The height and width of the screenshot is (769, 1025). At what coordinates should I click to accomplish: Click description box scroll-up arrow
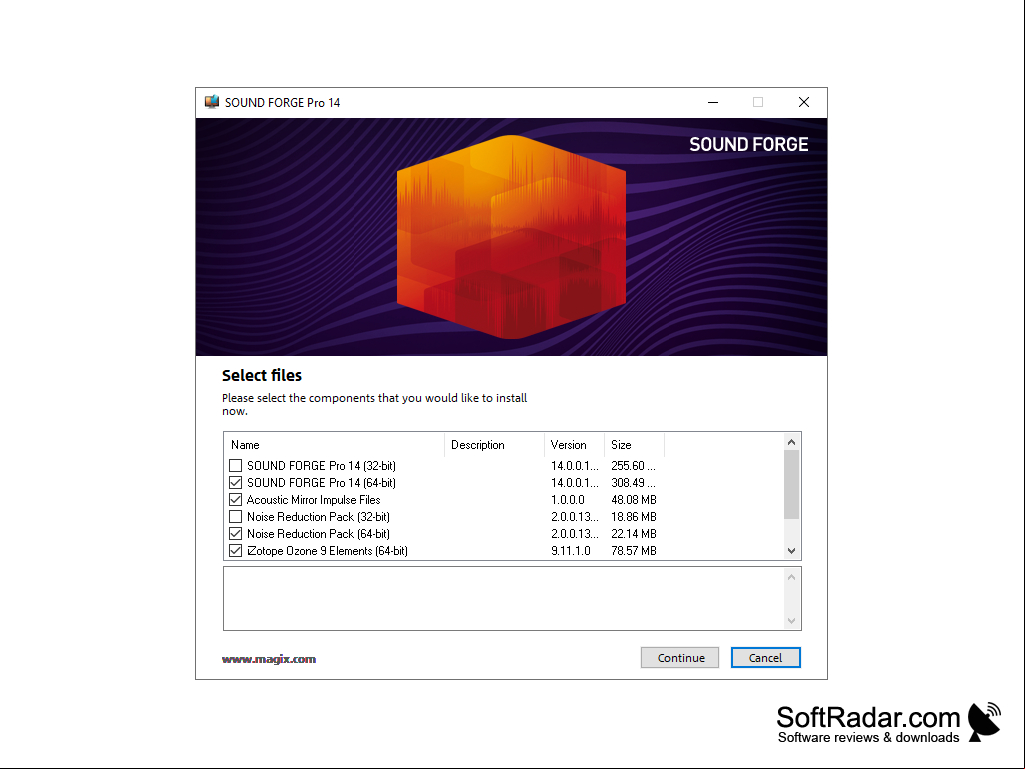[x=792, y=577]
